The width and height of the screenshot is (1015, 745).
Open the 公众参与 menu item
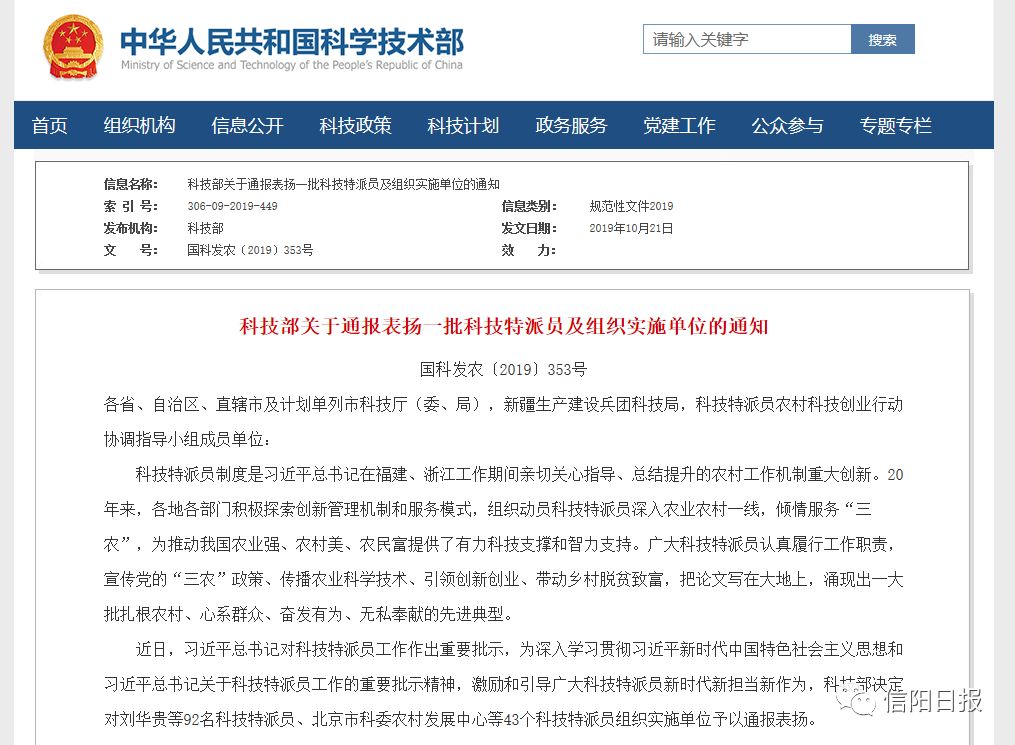point(787,125)
